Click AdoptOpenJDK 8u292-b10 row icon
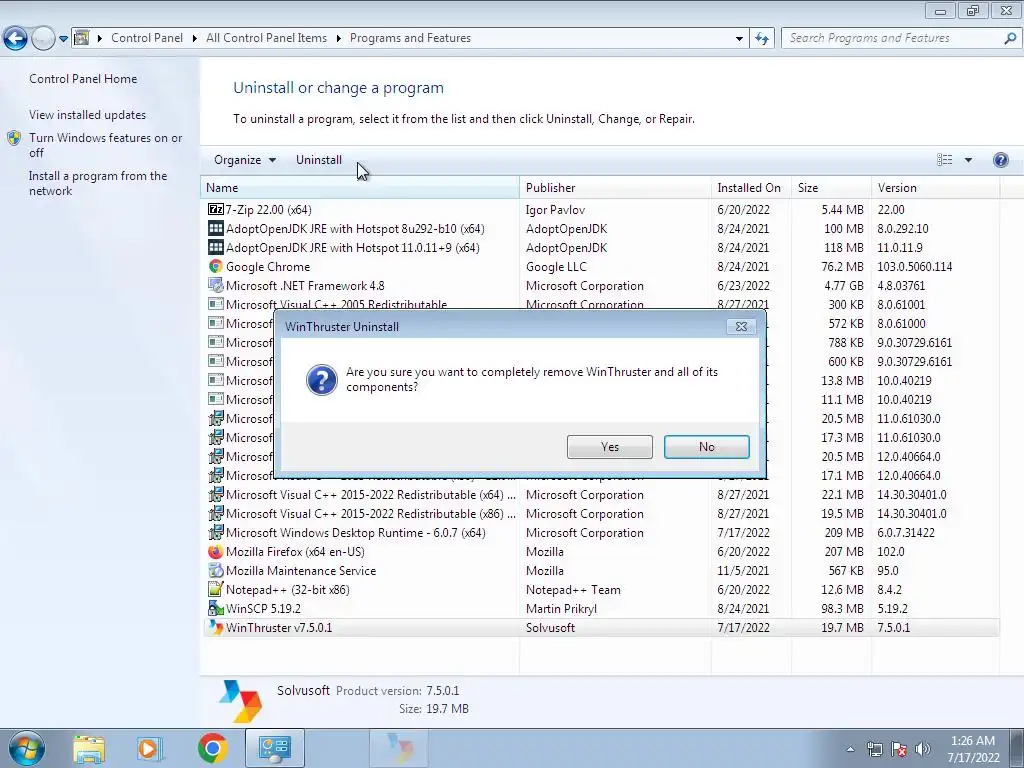 click(x=216, y=229)
